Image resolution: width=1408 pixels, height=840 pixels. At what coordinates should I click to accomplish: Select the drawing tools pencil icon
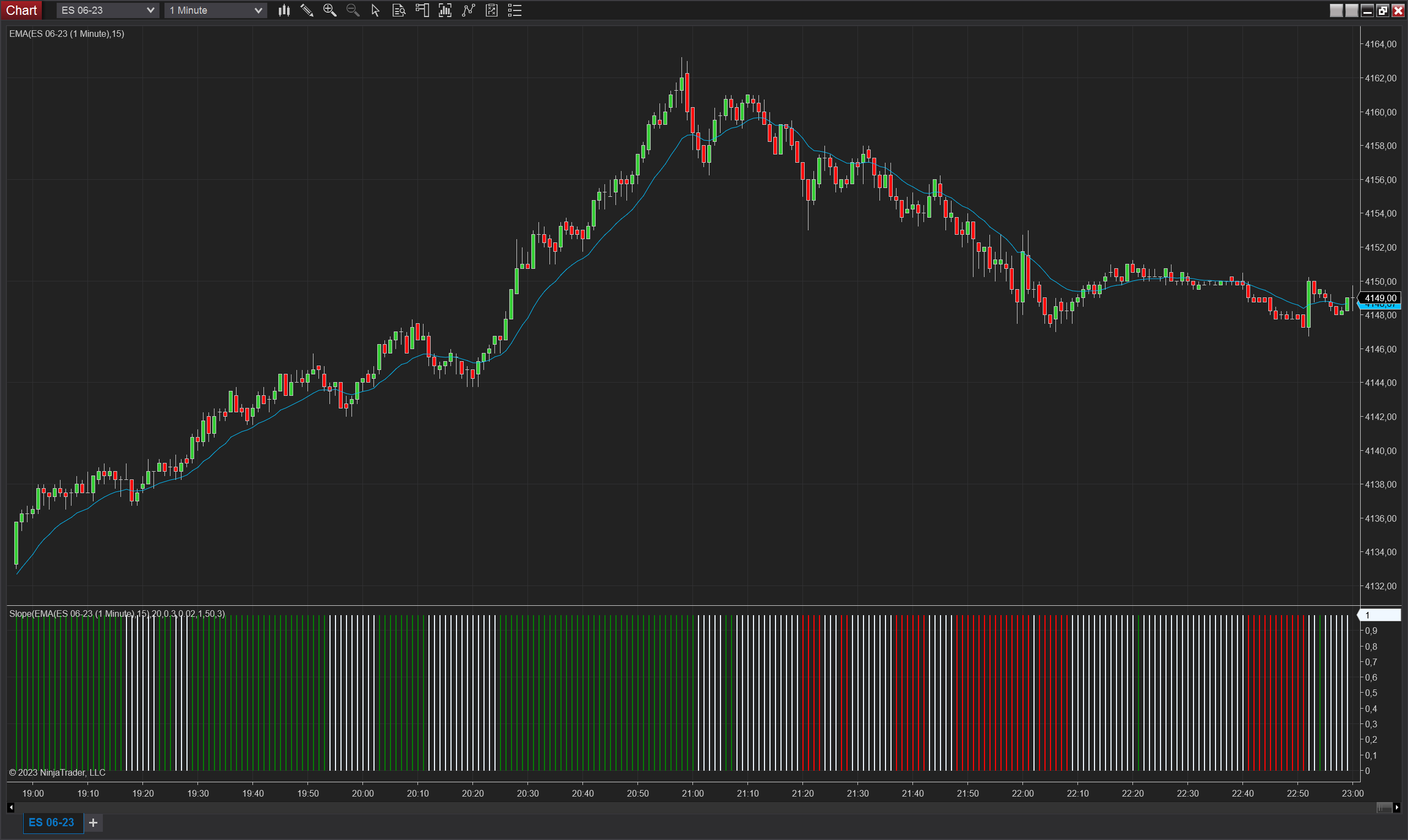(307, 10)
